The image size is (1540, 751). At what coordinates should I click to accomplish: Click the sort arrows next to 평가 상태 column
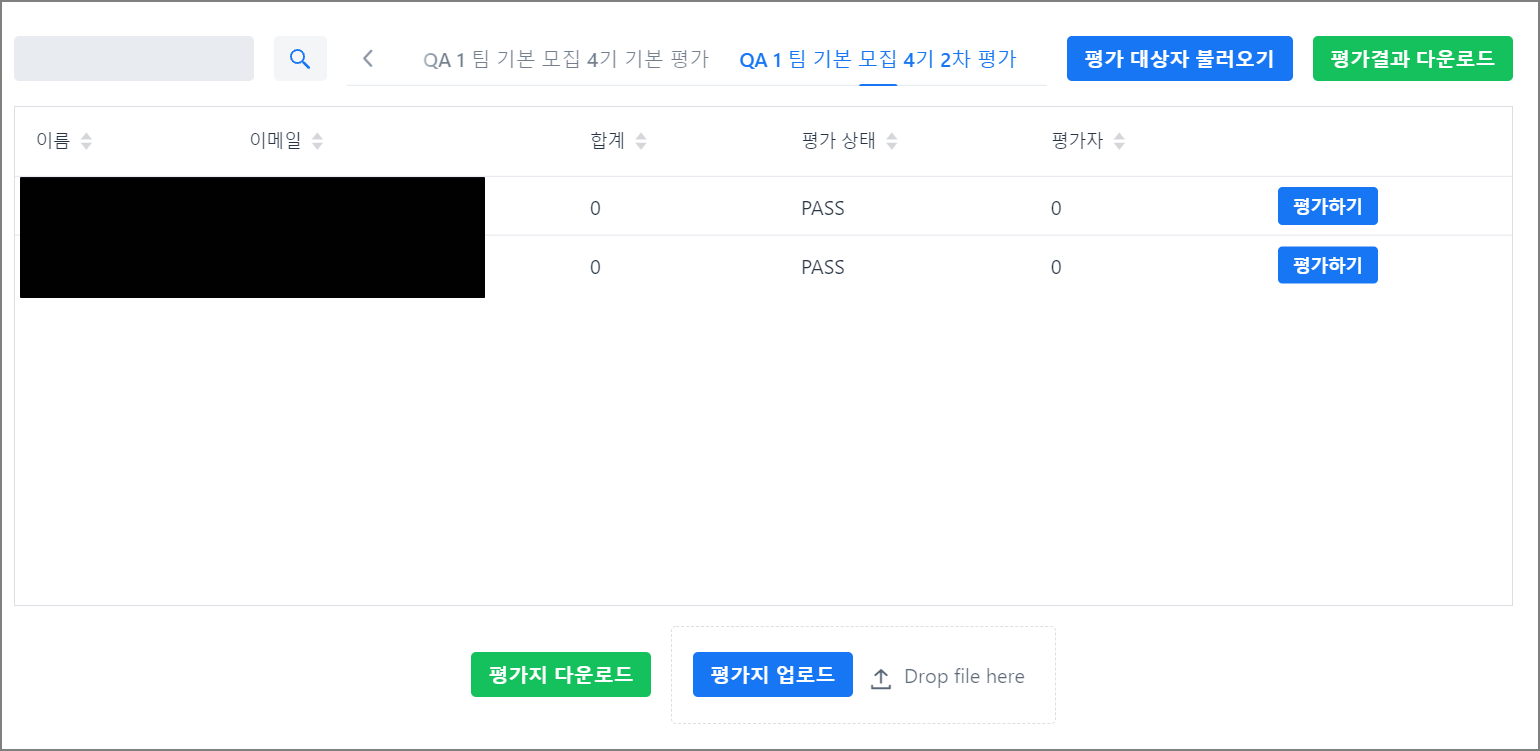tap(891, 140)
